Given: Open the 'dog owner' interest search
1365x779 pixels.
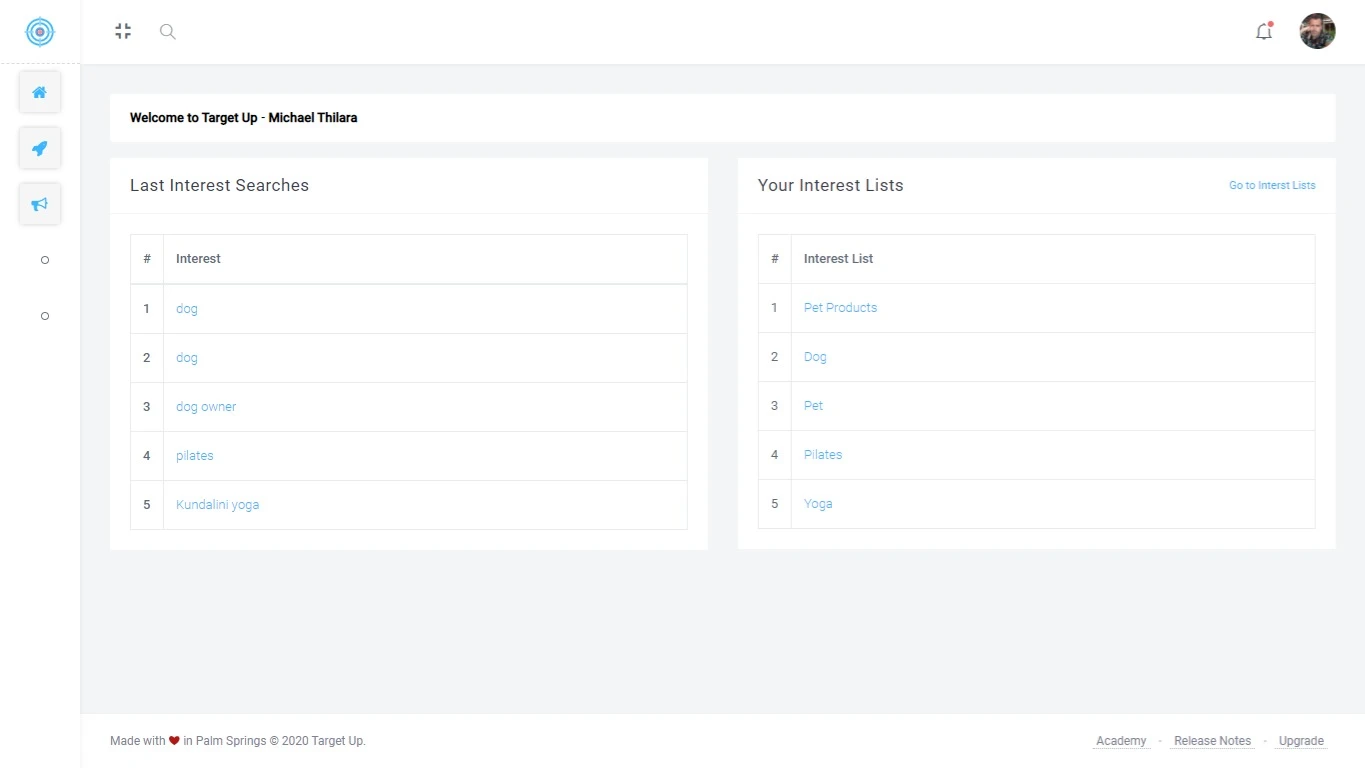Looking at the screenshot, I should pyautogui.click(x=205, y=406).
